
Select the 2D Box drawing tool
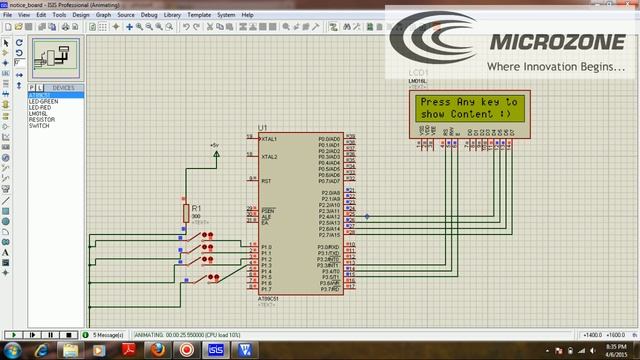[6, 211]
